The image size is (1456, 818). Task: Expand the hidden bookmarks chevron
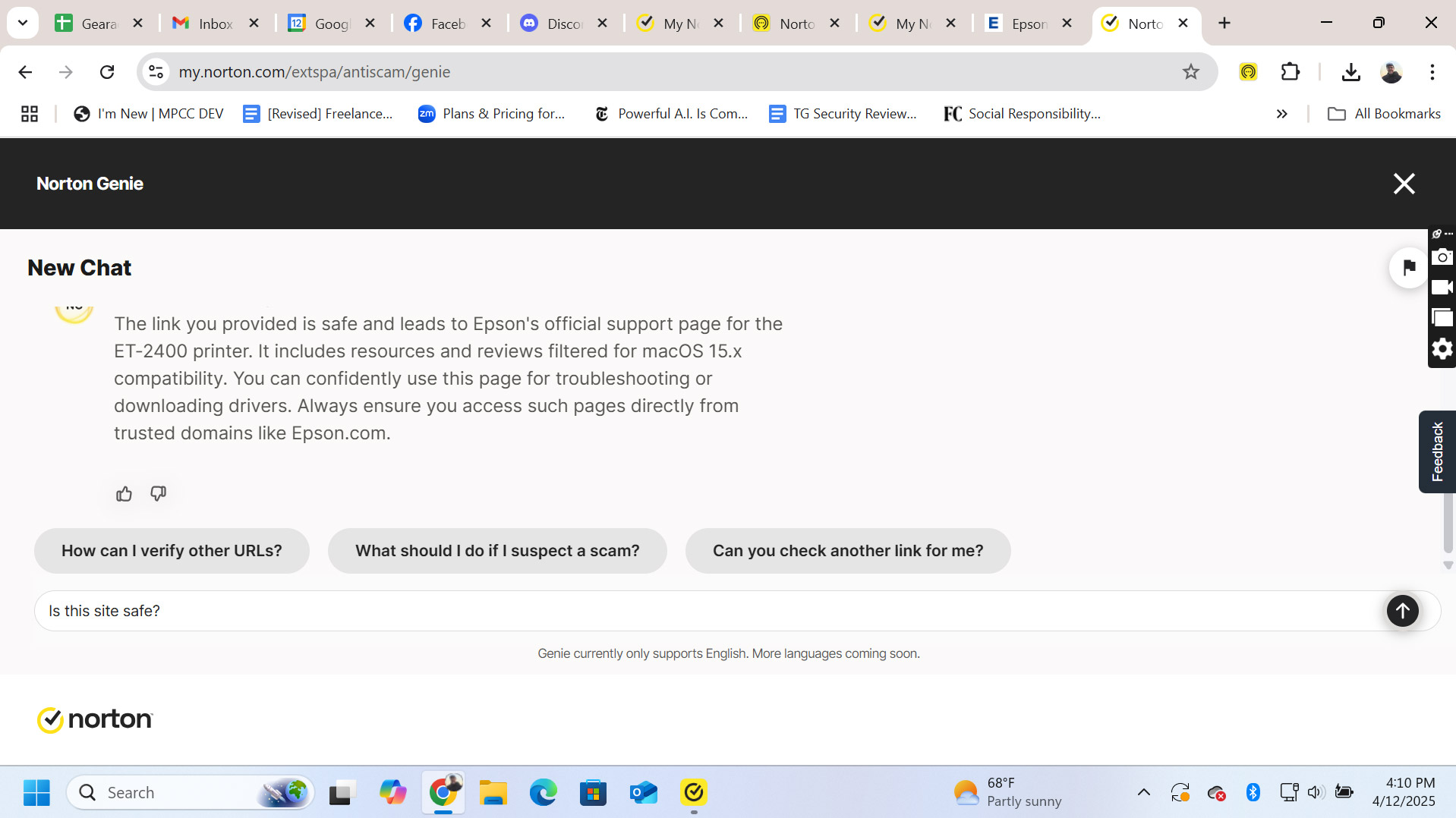tap(1281, 114)
